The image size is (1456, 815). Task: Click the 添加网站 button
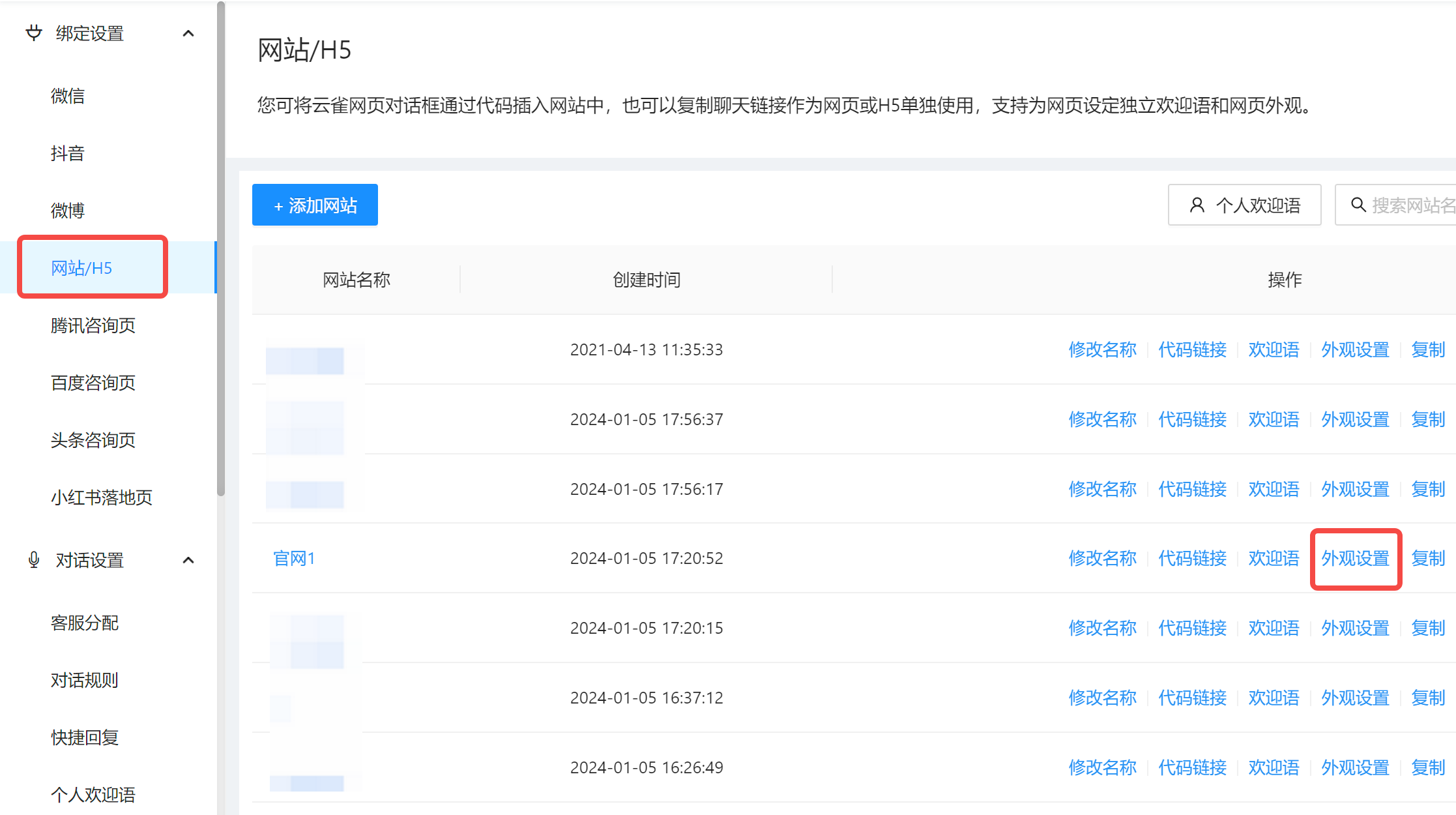(314, 205)
